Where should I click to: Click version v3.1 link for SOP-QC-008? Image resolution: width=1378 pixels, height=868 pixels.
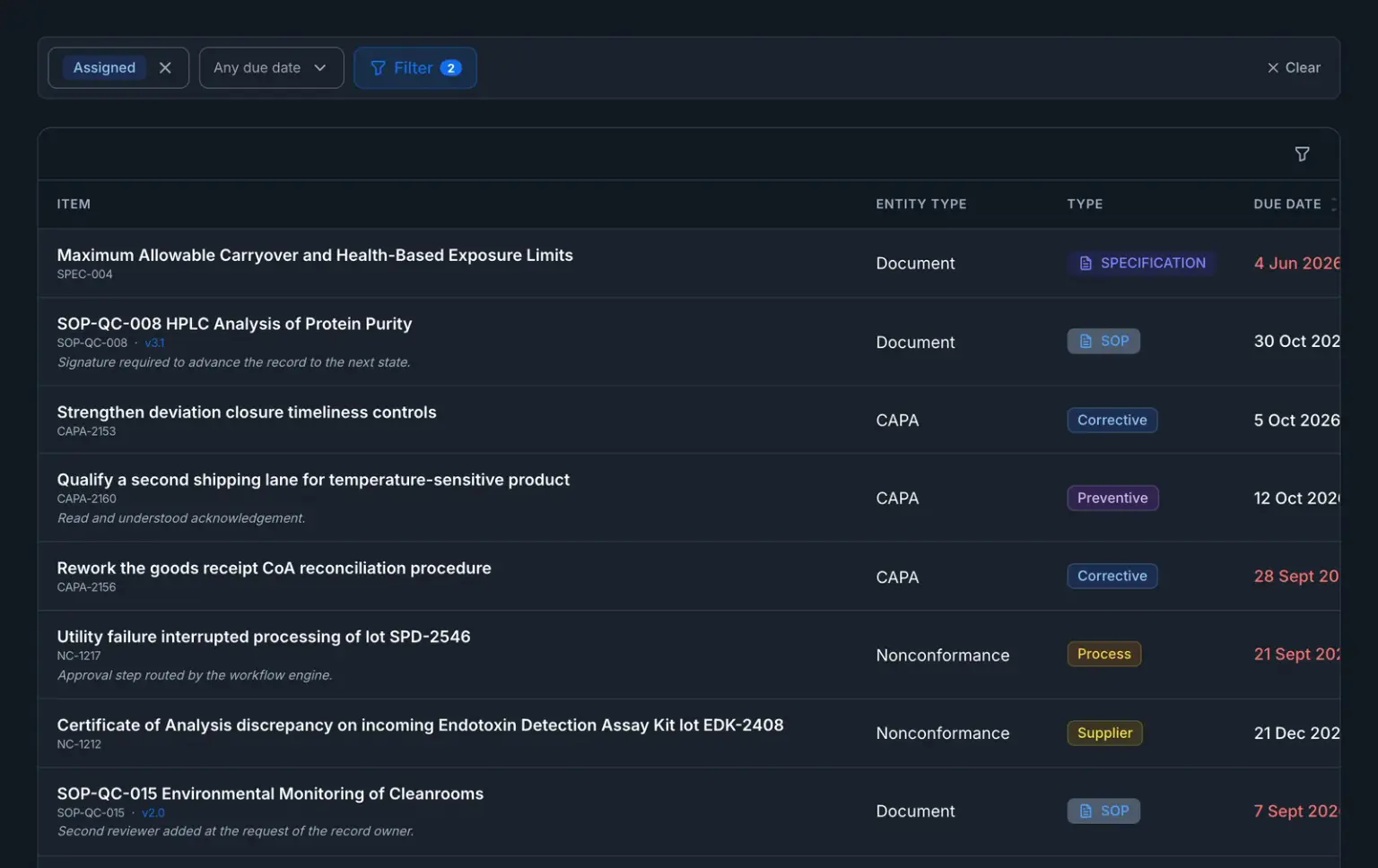(x=154, y=343)
